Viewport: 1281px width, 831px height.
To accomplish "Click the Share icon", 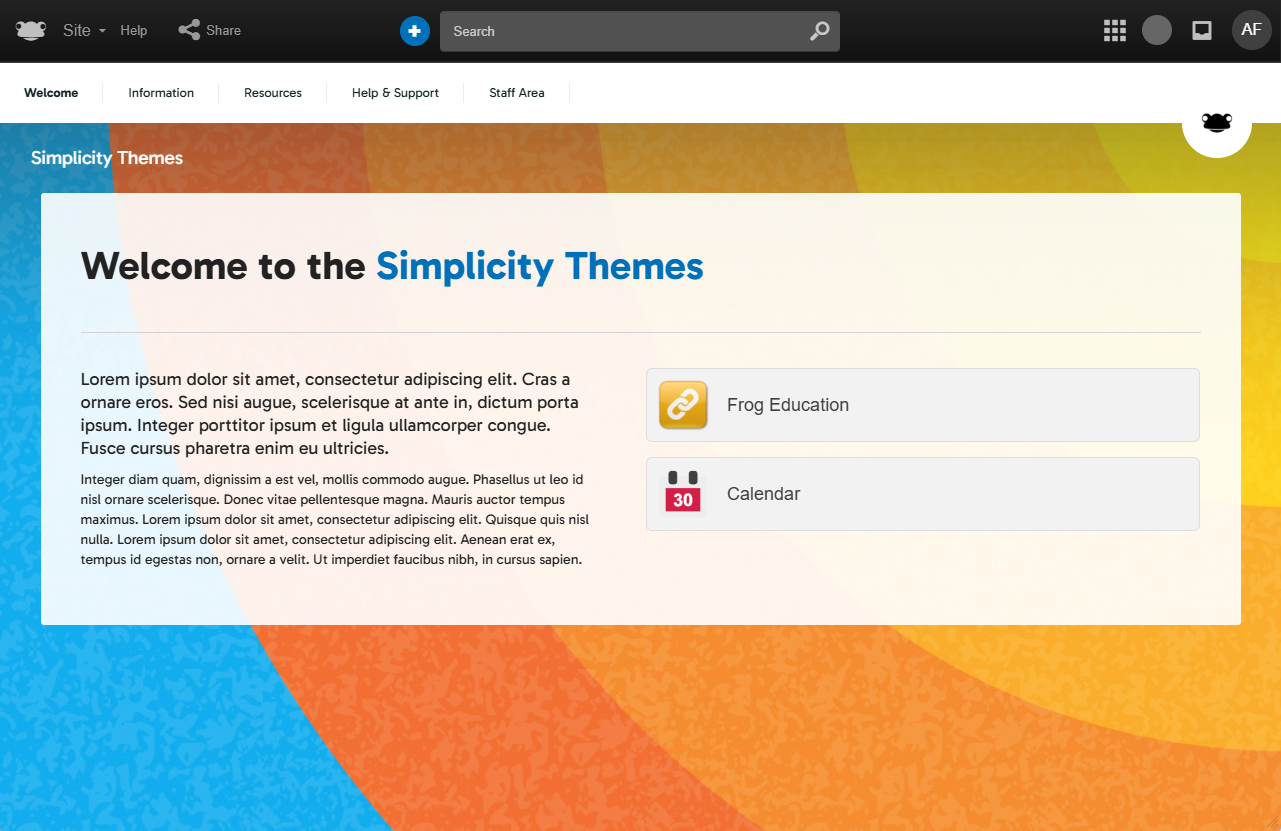I will click(189, 30).
